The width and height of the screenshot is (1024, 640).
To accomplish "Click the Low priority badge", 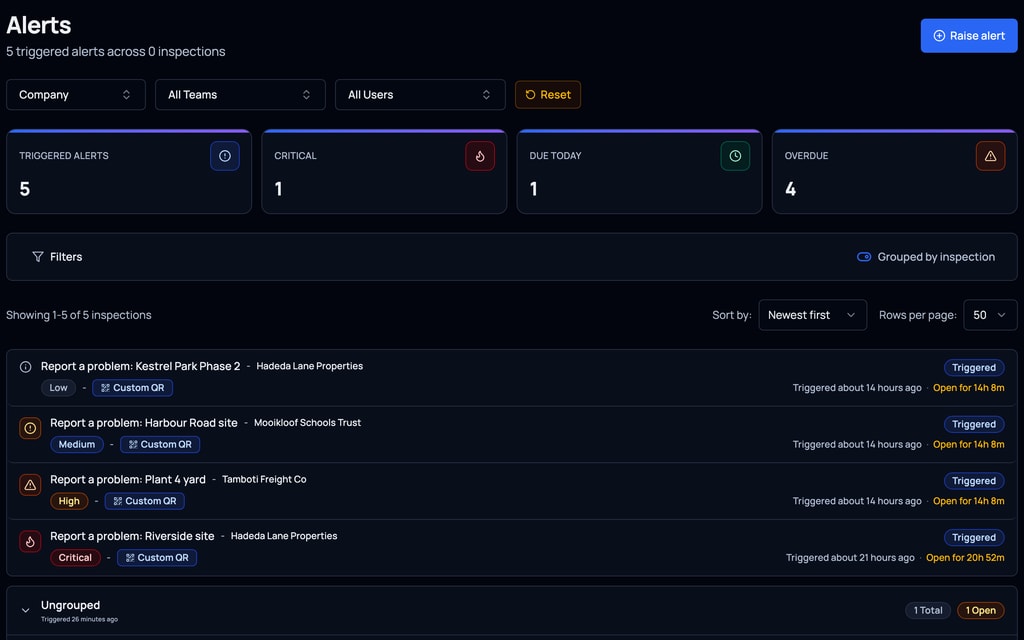I will [58, 388].
